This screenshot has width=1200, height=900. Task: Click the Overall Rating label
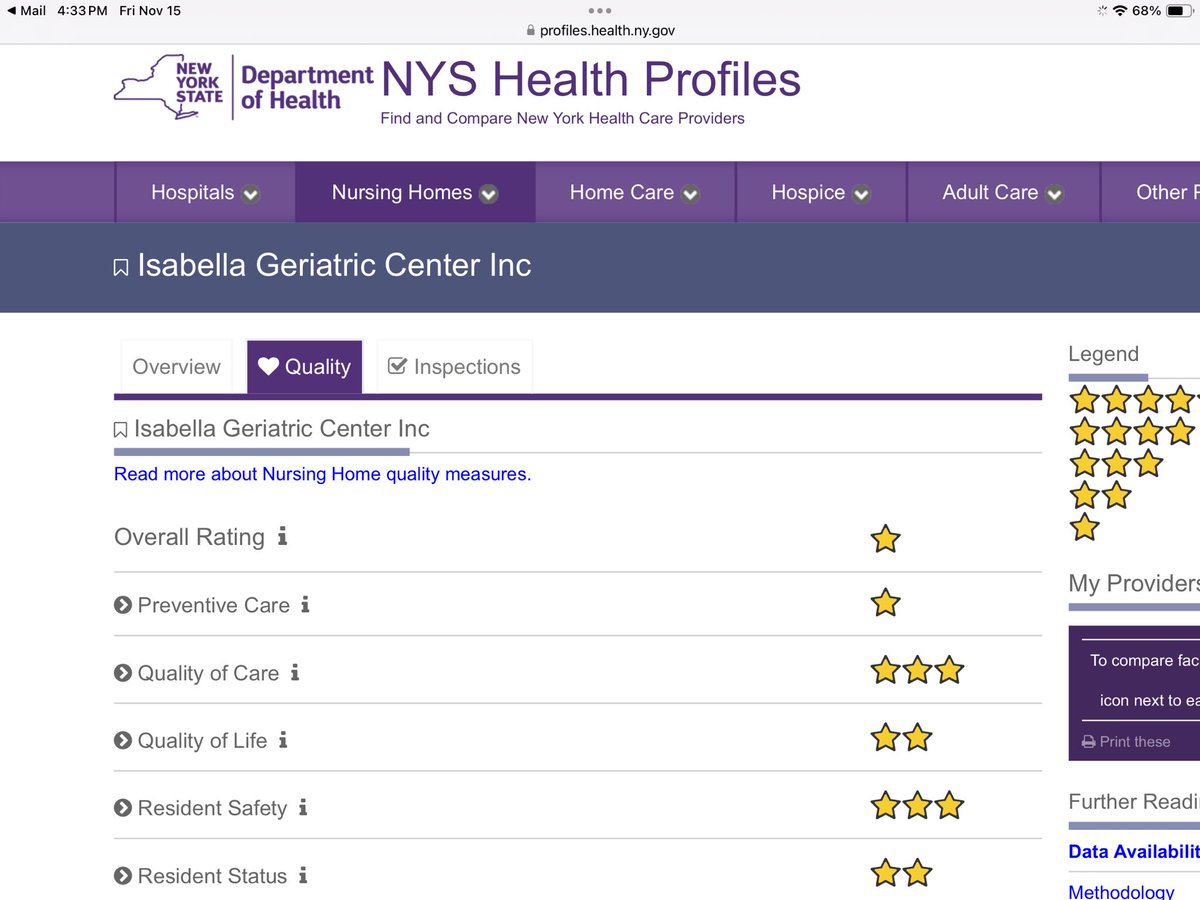pyautogui.click(x=189, y=537)
